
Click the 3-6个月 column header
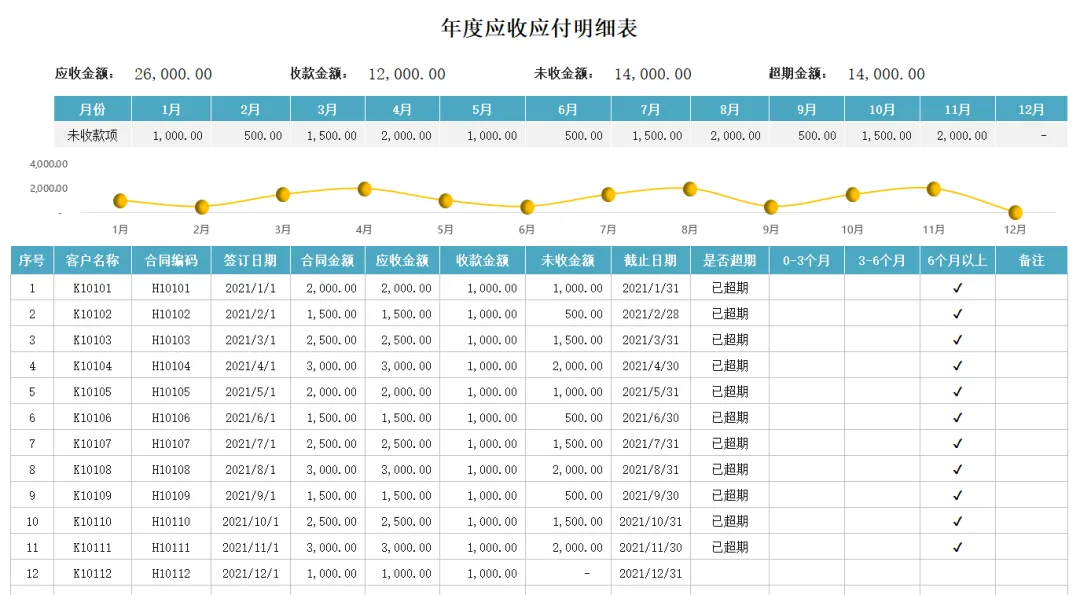click(882, 260)
